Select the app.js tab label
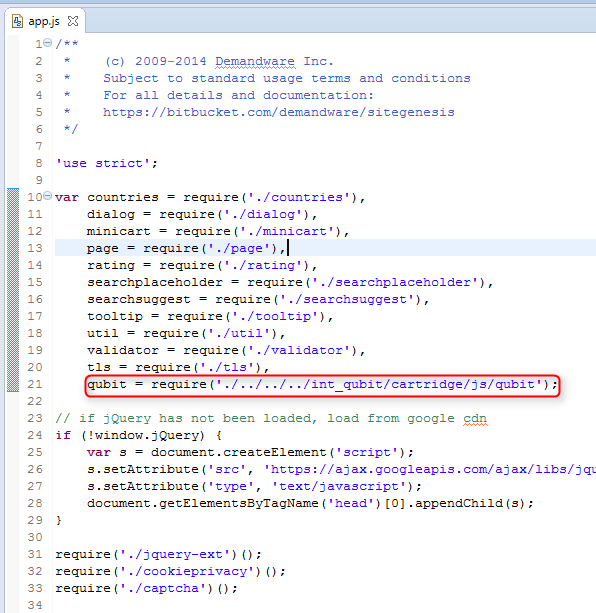Screen dimensions: 596x613 tap(44, 21)
